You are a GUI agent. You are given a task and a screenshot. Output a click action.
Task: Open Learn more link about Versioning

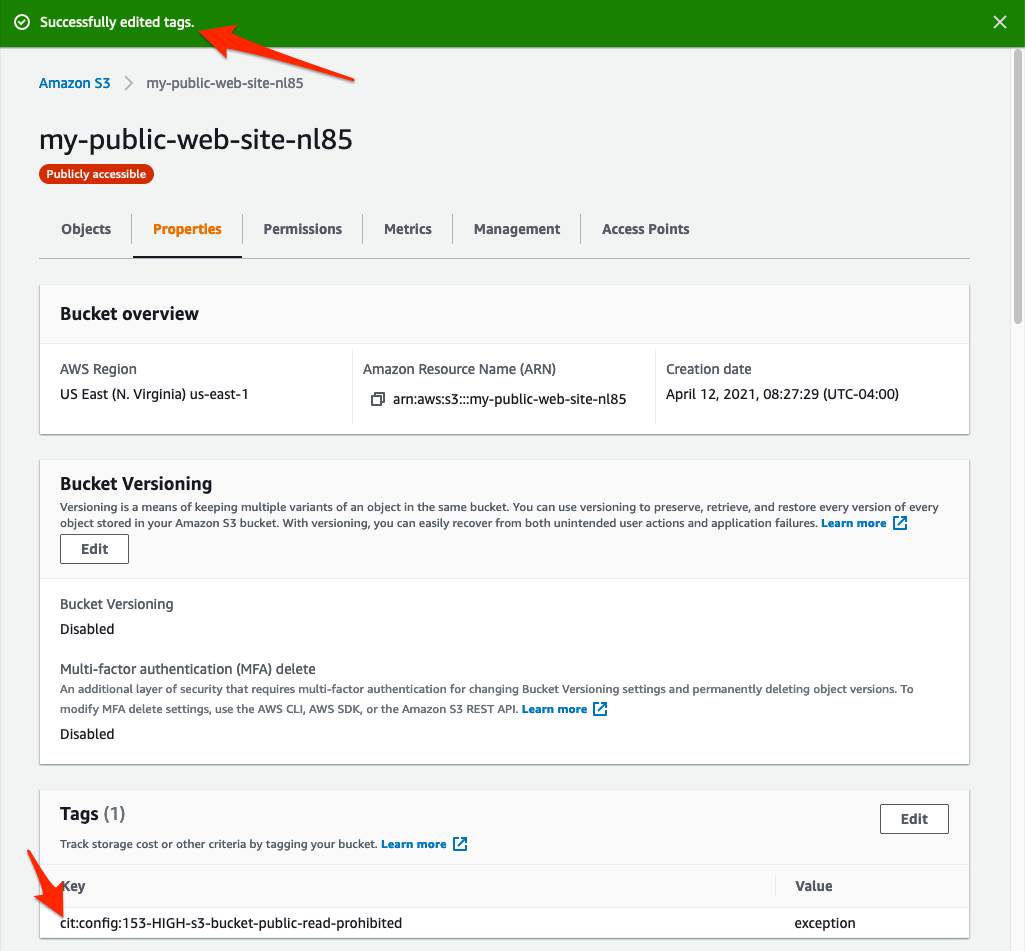pyautogui.click(x=854, y=523)
